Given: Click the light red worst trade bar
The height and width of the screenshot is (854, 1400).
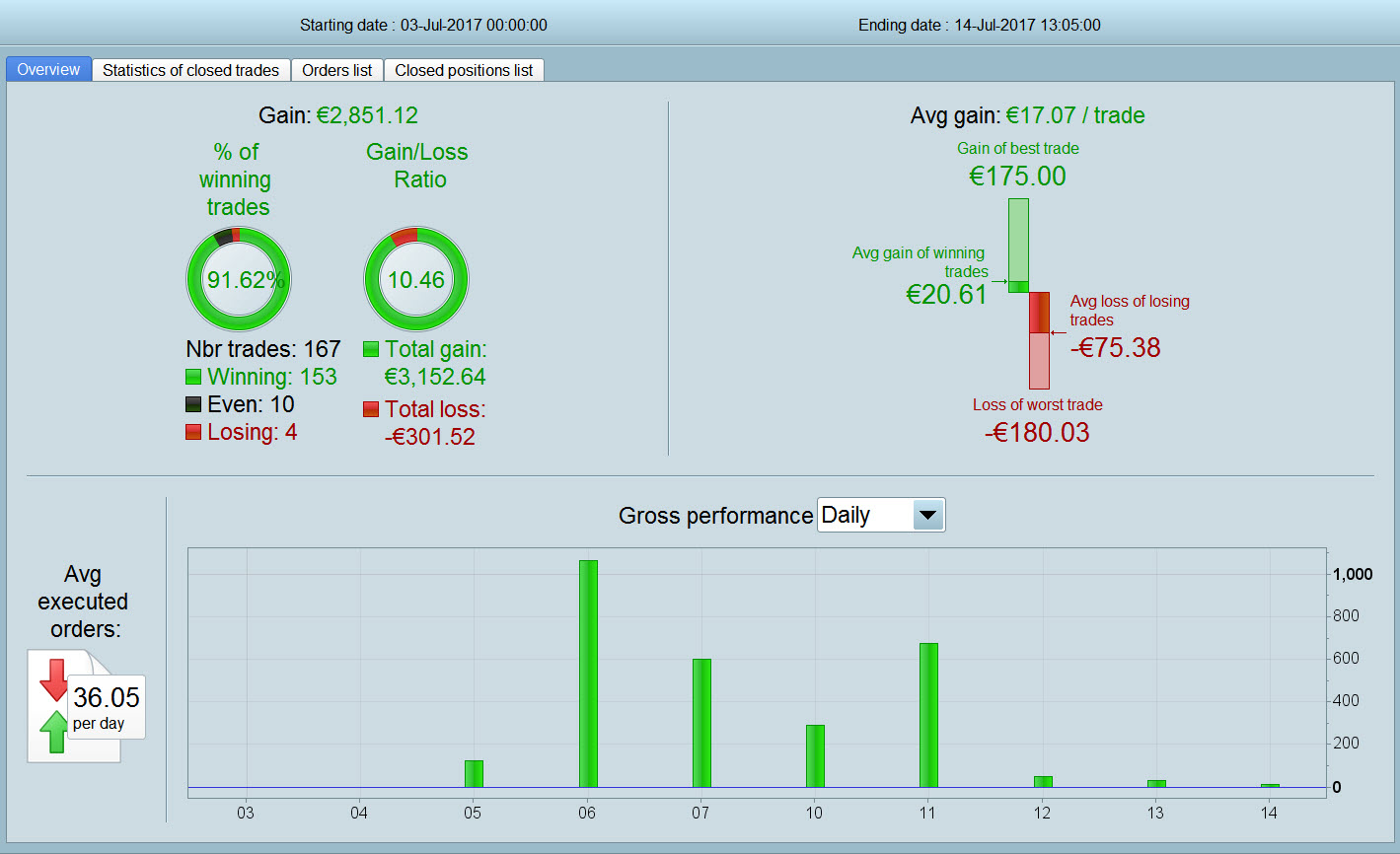Looking at the screenshot, I should pyautogui.click(x=1039, y=361).
